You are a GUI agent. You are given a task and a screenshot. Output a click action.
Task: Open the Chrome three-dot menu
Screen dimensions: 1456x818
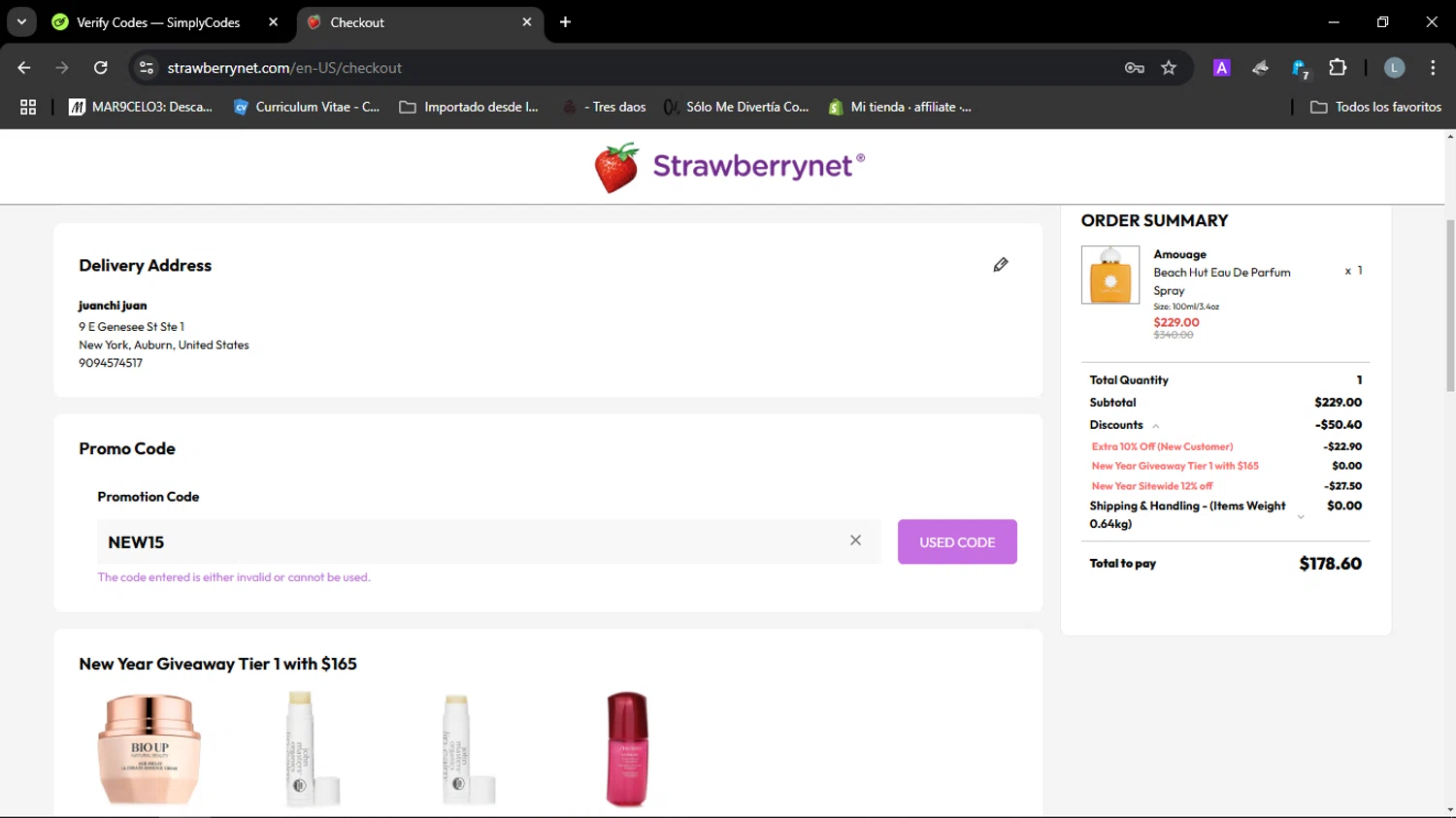point(1433,68)
